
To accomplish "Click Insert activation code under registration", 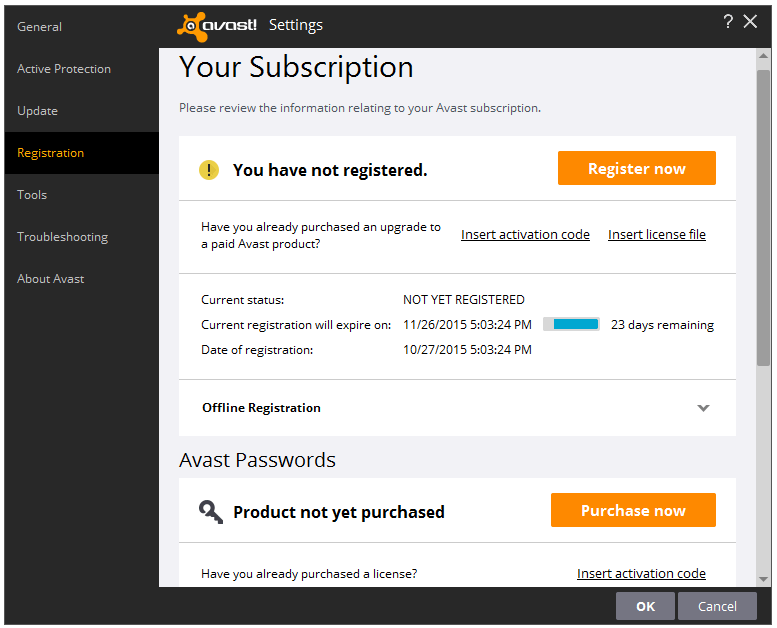I will (x=525, y=235).
